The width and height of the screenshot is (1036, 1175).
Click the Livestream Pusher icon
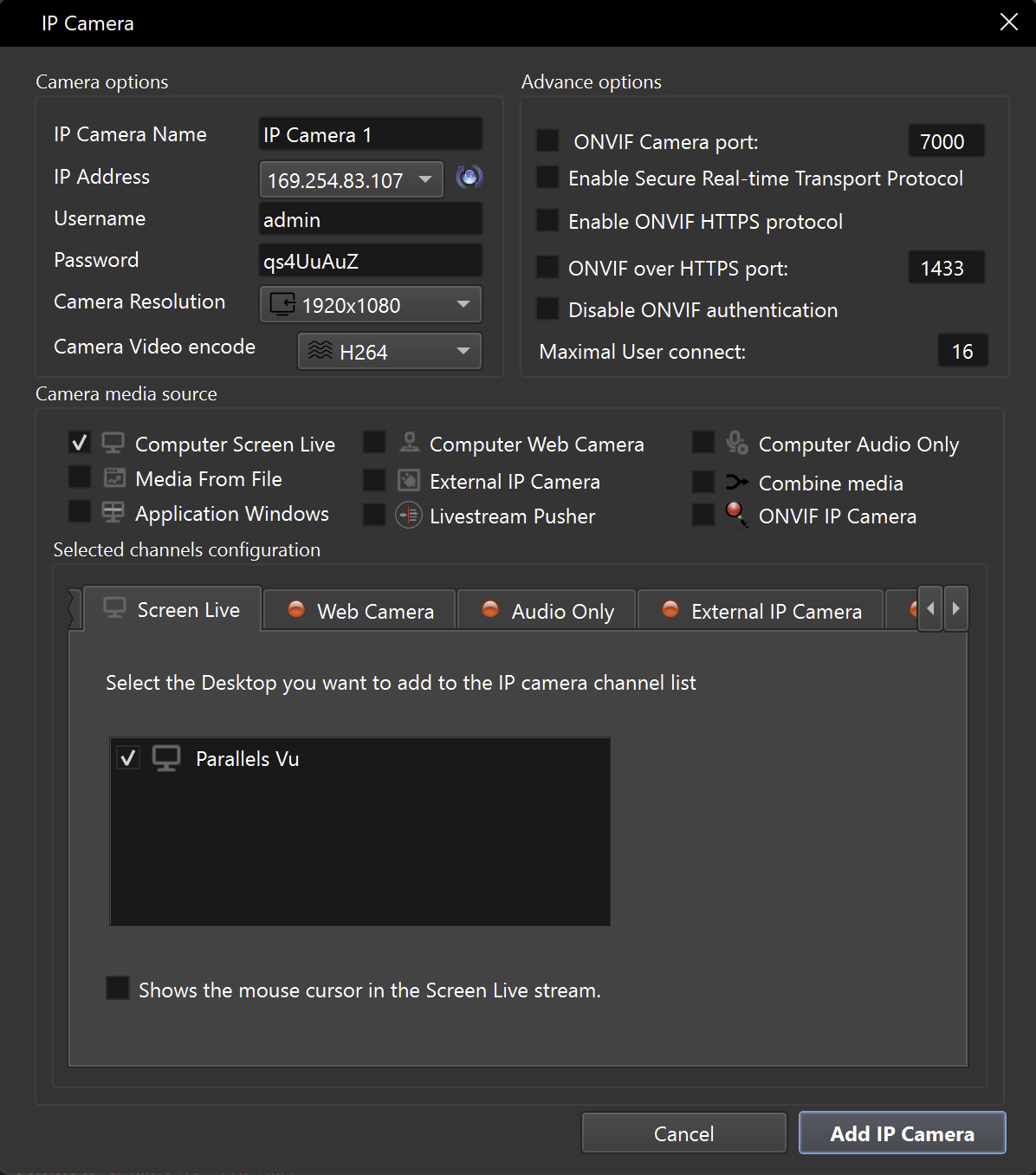[x=409, y=516]
